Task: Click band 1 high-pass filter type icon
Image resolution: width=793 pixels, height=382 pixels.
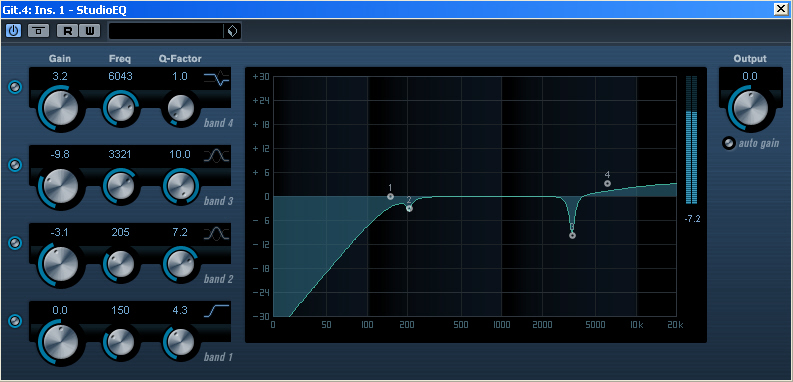Action: click(x=216, y=311)
